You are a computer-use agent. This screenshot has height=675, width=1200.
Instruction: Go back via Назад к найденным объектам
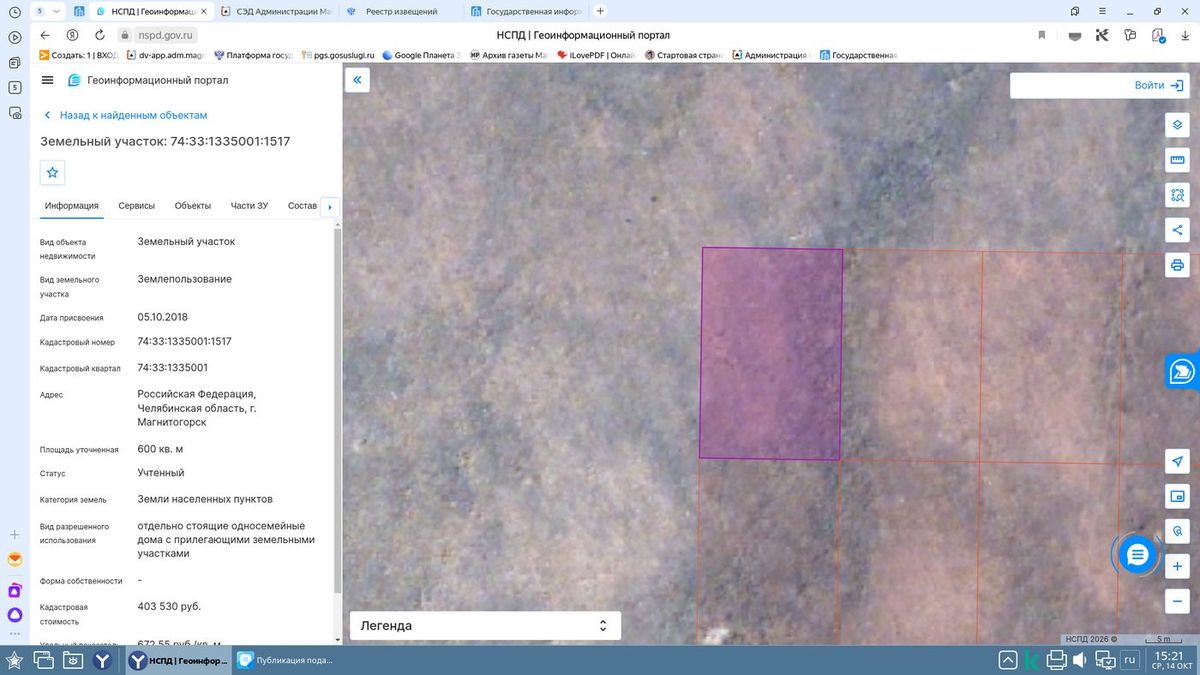click(x=125, y=116)
